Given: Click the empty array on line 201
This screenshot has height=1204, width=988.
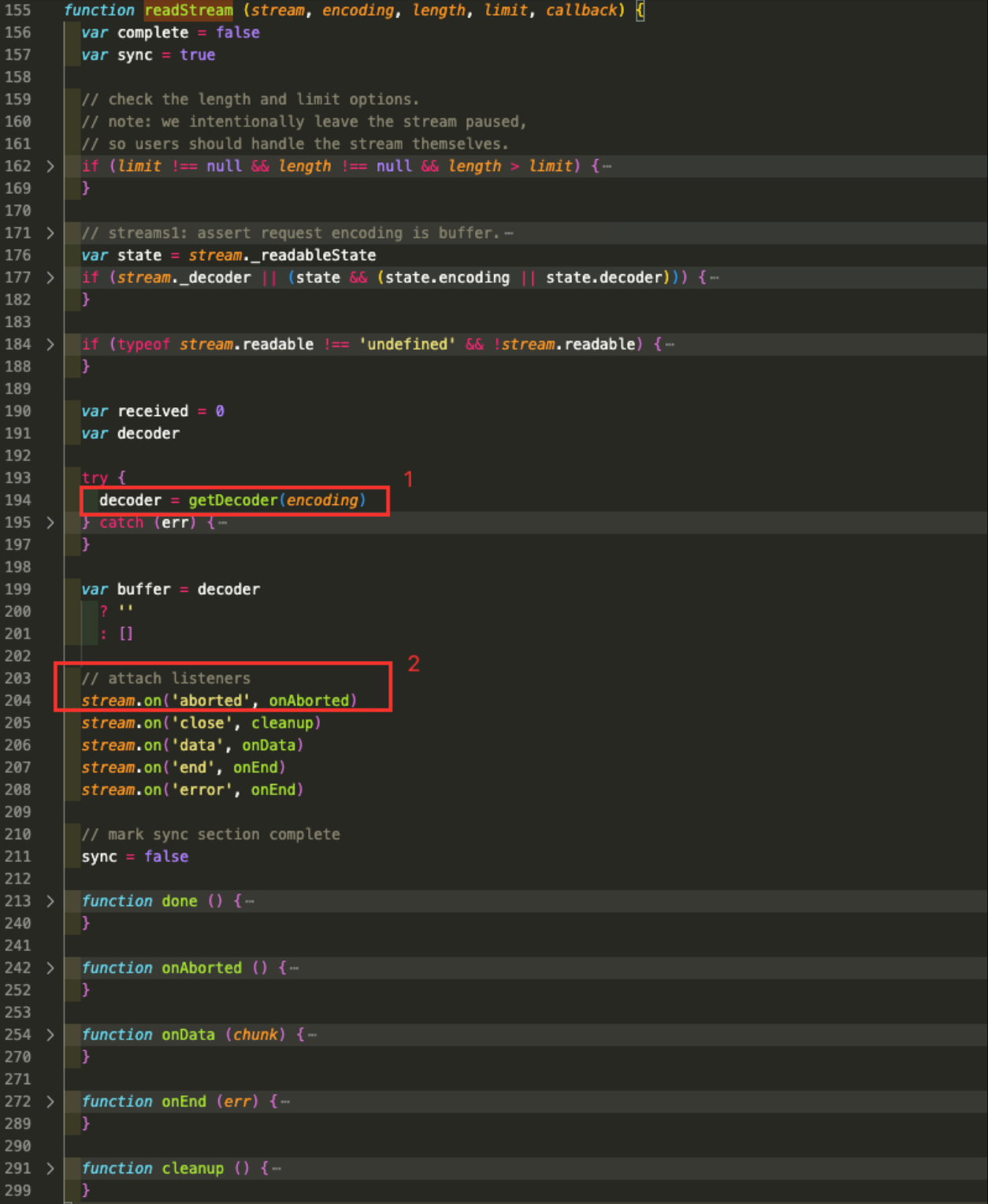Looking at the screenshot, I should [126, 634].
